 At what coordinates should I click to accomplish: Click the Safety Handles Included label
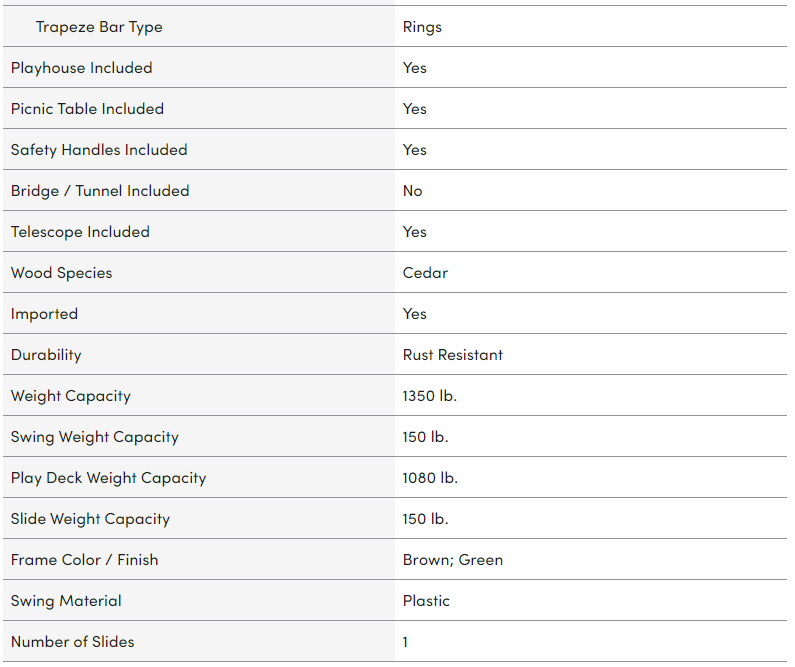pyautogui.click(x=99, y=150)
